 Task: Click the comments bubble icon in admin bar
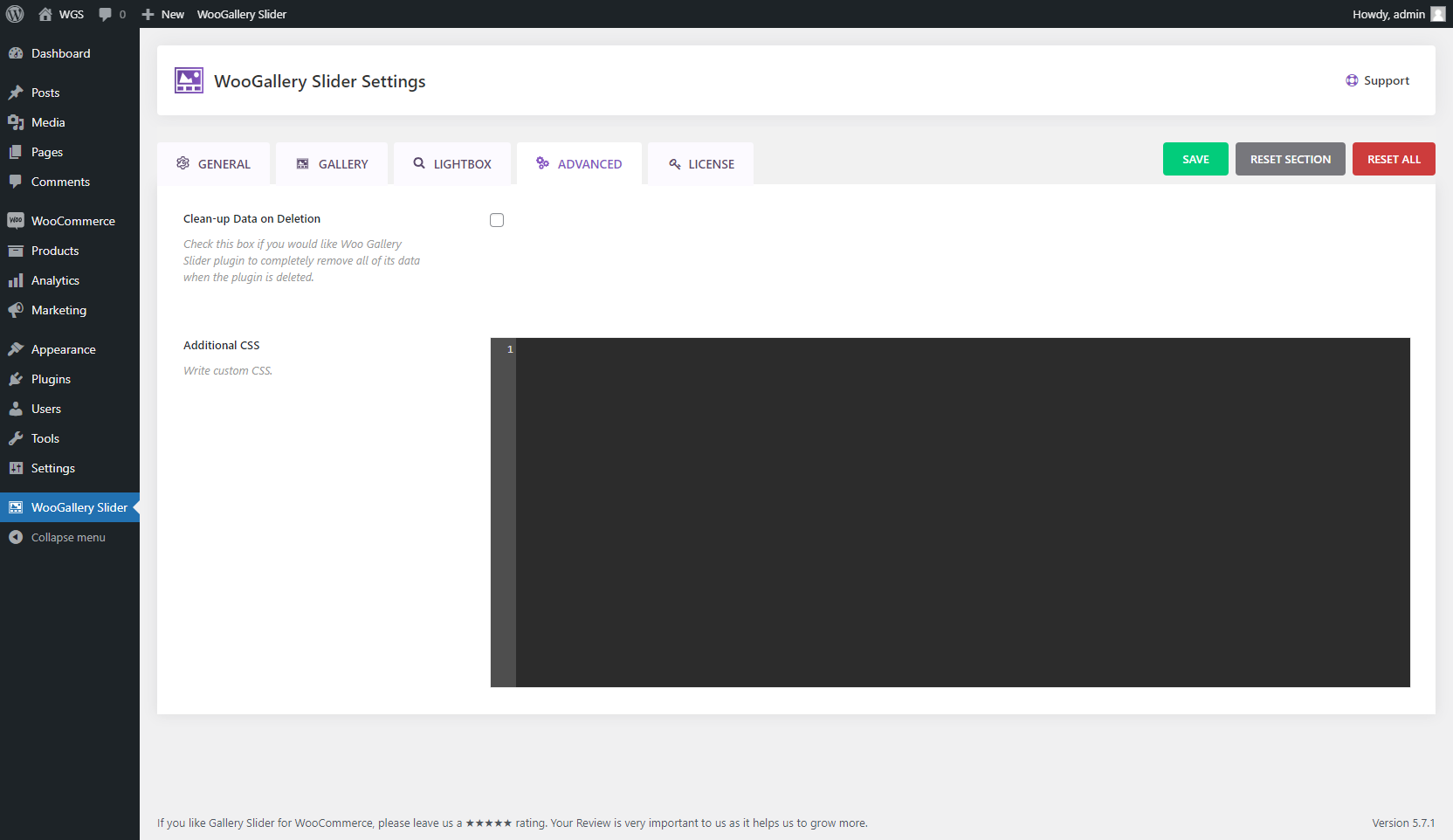click(106, 14)
